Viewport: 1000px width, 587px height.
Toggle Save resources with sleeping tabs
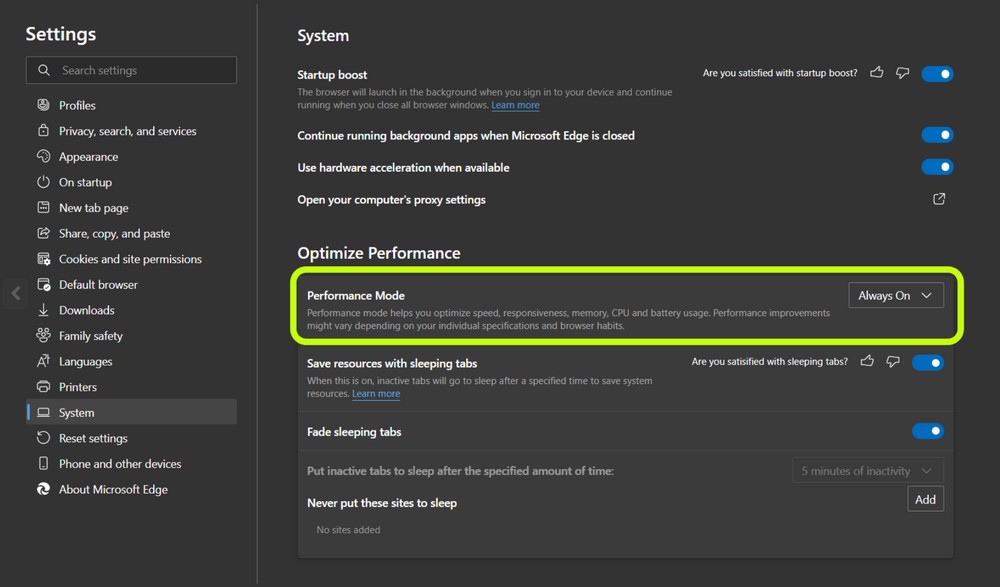click(x=928, y=363)
